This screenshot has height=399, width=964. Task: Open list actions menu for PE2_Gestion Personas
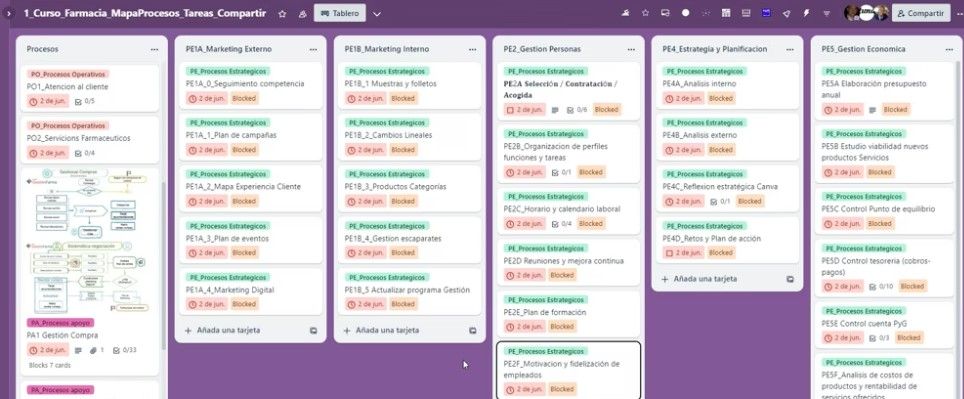(x=631, y=49)
